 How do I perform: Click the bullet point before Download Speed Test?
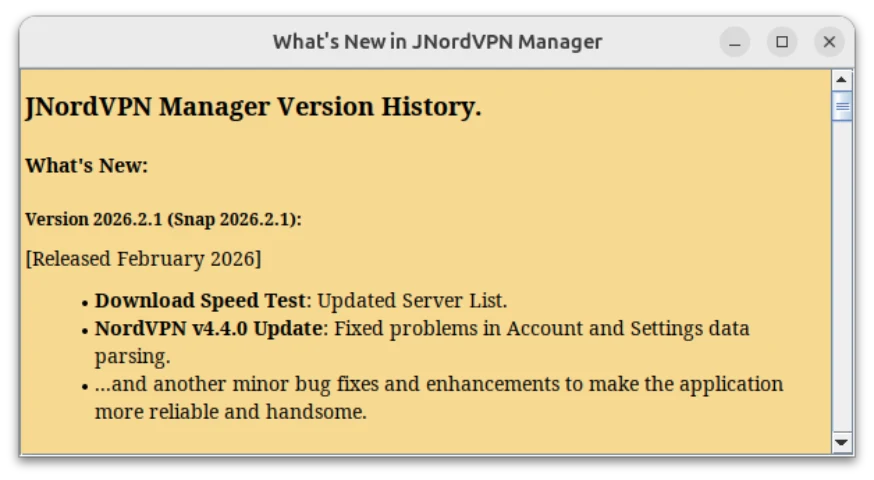(x=85, y=303)
